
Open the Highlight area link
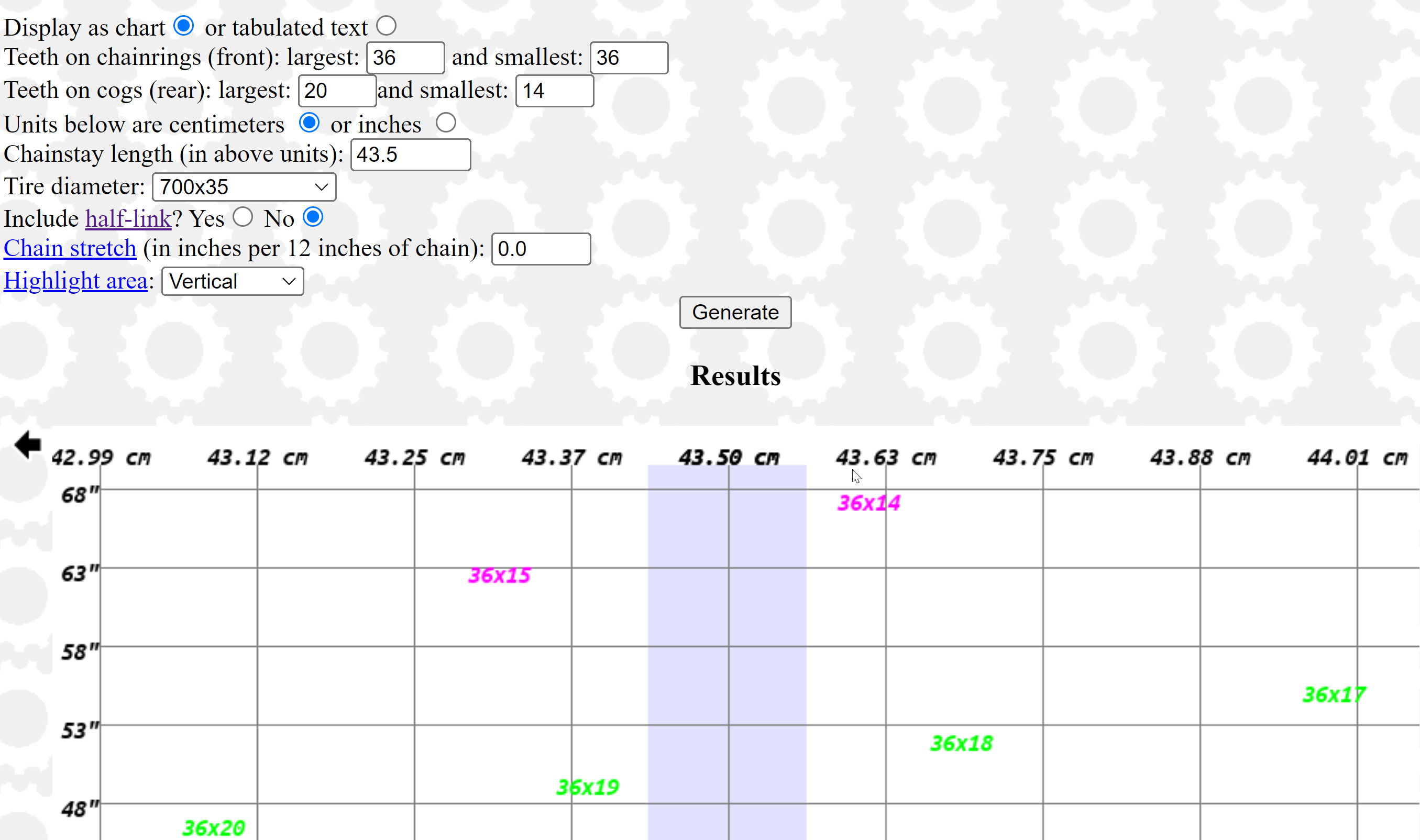coord(75,281)
